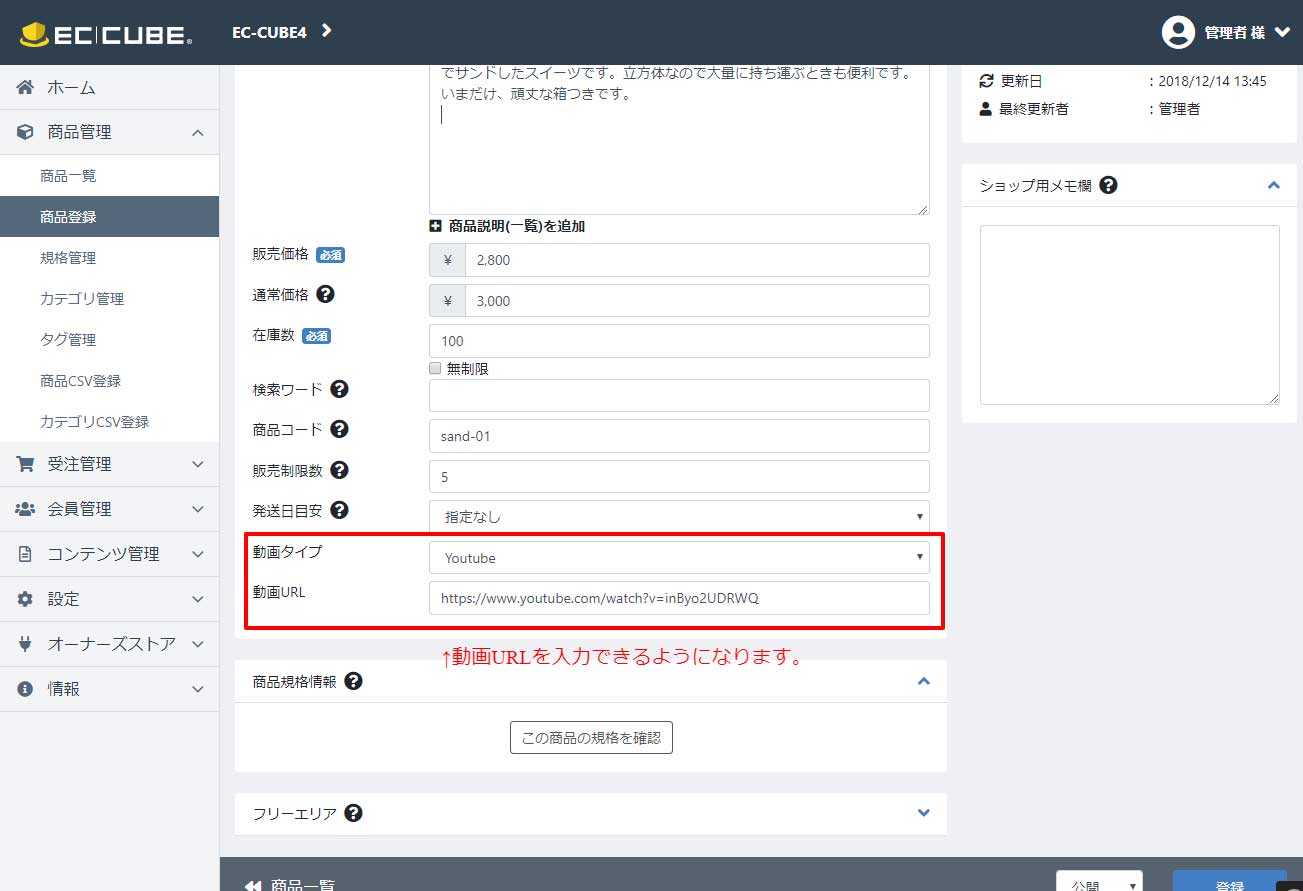The height and width of the screenshot is (891, 1303).
Task: Click the back arrows icon near 商品一覧 footer
Action: point(253,885)
